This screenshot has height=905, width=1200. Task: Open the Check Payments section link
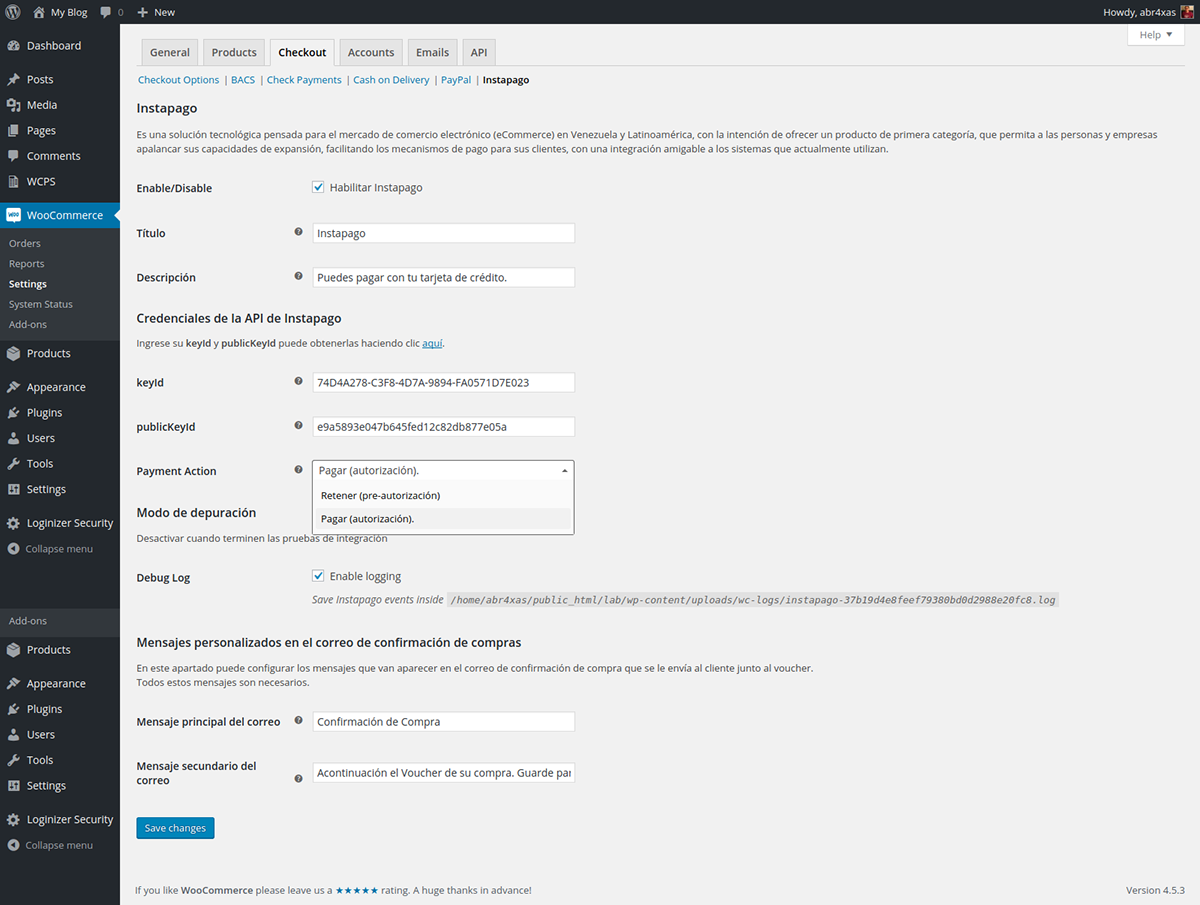point(304,80)
